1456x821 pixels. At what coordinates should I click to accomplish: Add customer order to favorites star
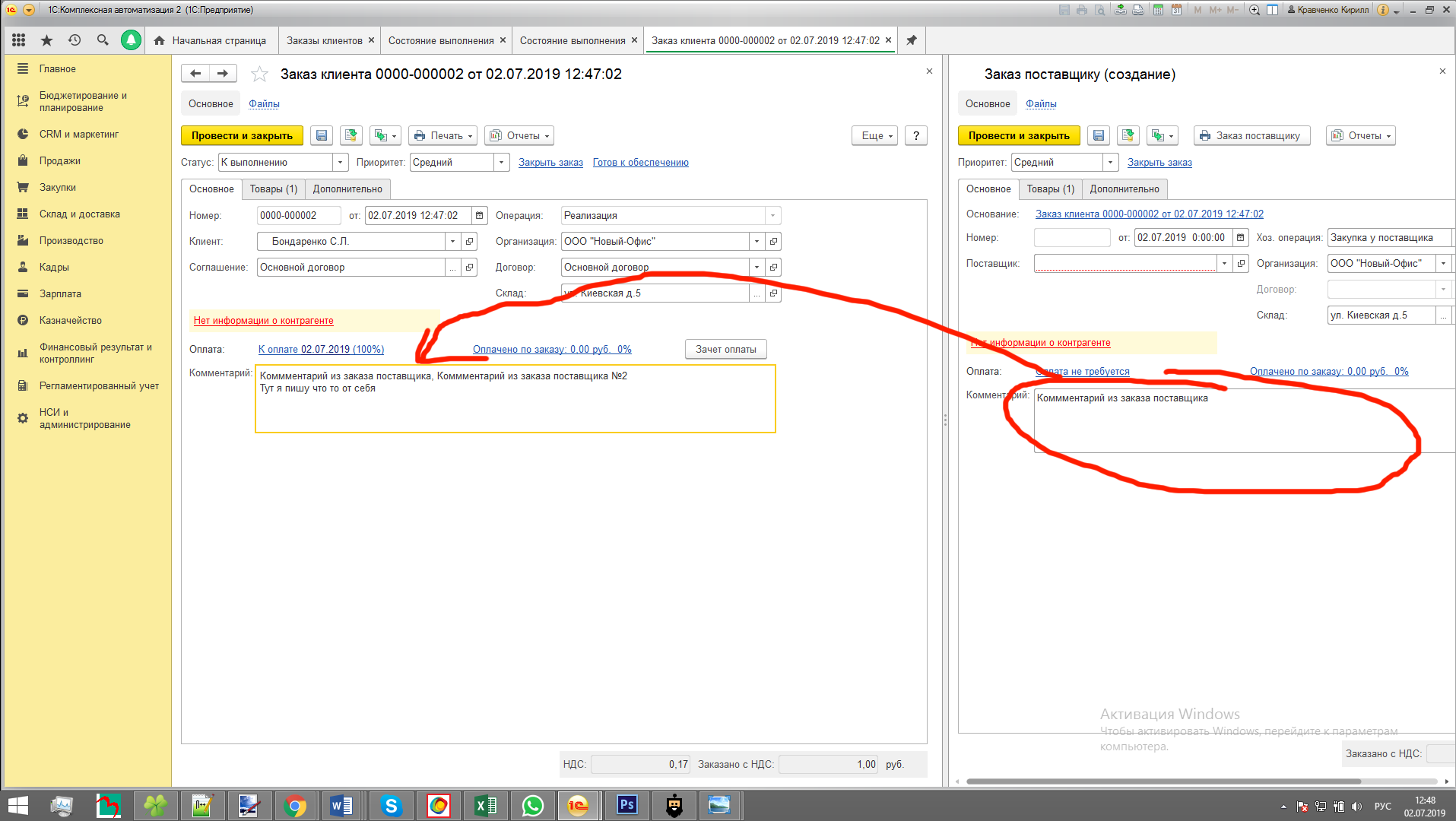tap(259, 74)
